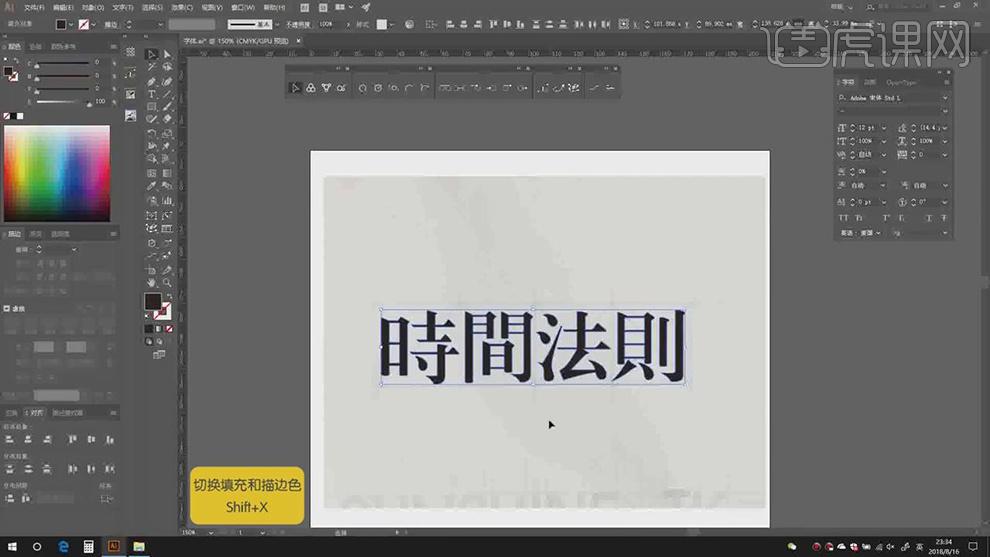990x557 pixels.
Task: Open Microsoft Edge from the taskbar
Action: (63, 546)
